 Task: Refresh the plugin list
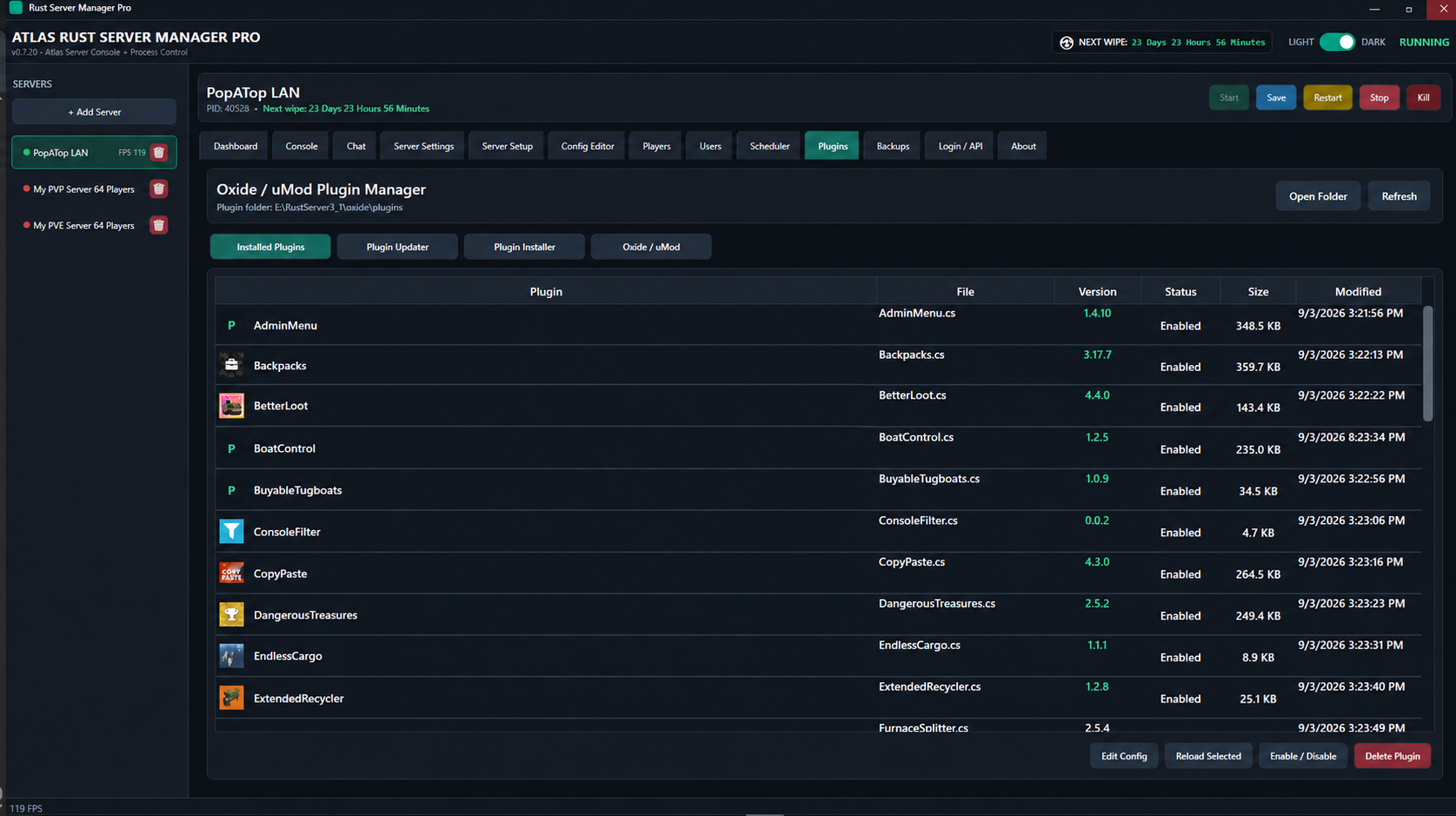1399,196
